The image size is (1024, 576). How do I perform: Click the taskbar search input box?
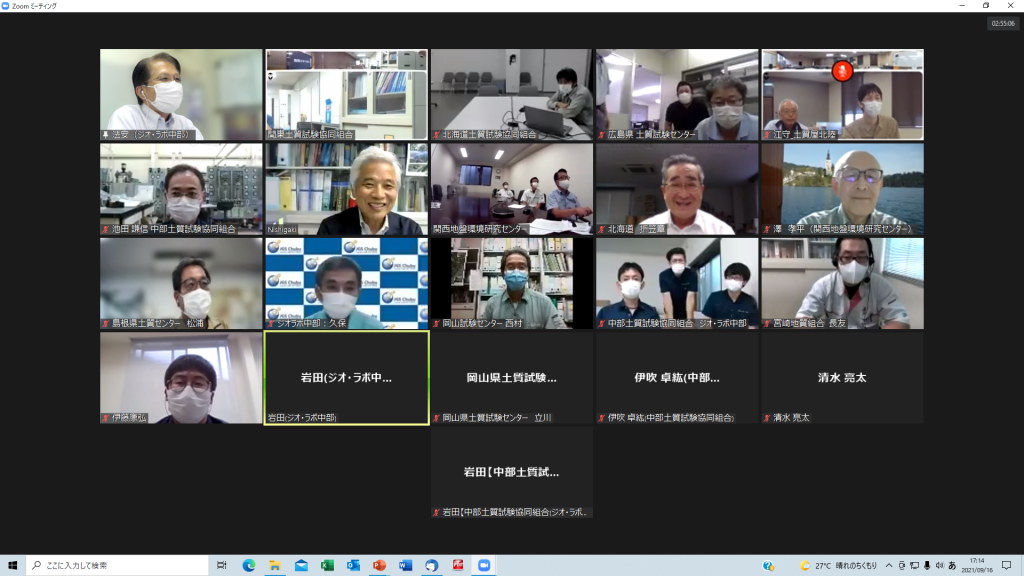click(x=117, y=565)
